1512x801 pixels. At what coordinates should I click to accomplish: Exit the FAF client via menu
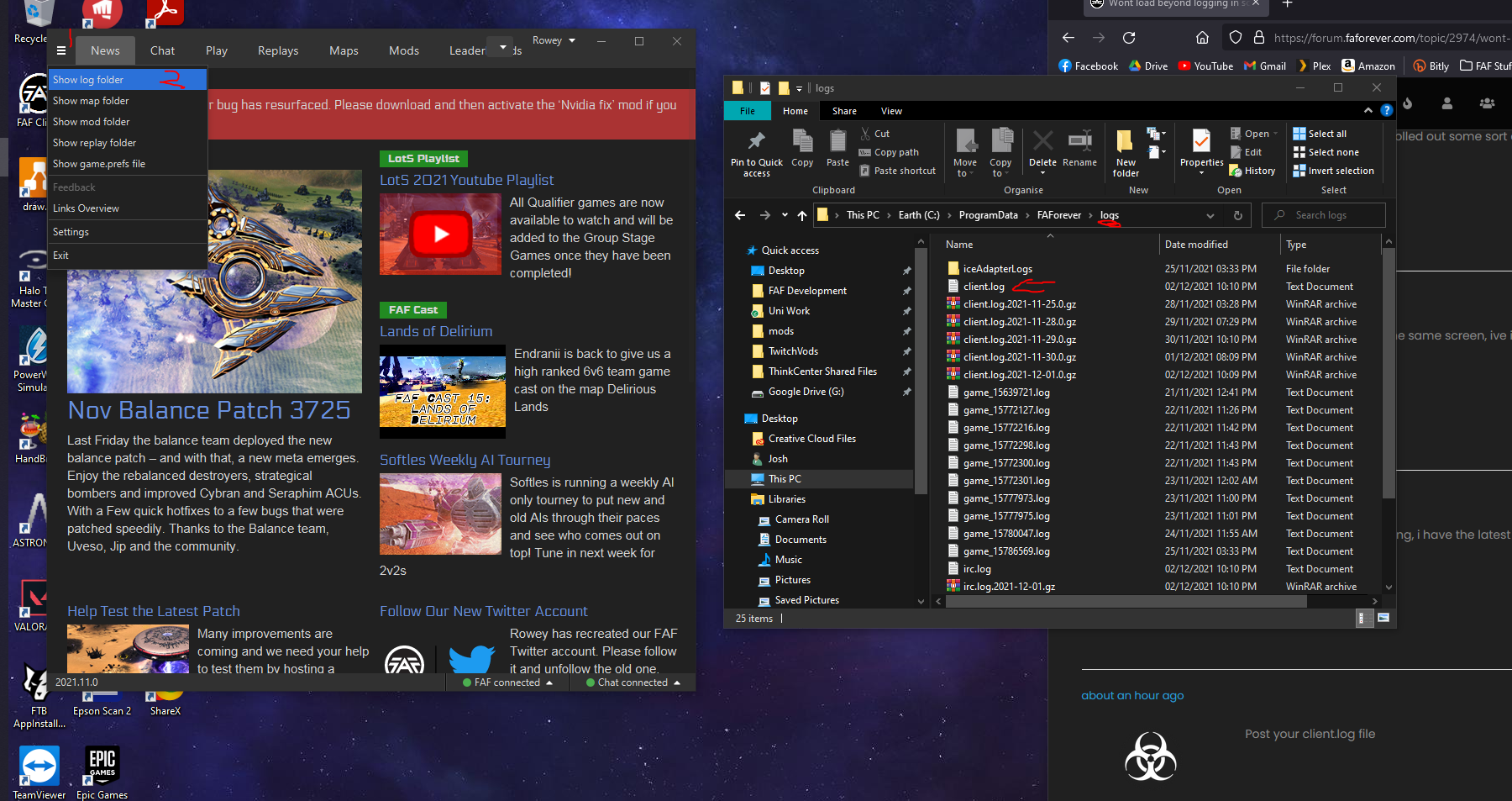[x=128, y=256]
